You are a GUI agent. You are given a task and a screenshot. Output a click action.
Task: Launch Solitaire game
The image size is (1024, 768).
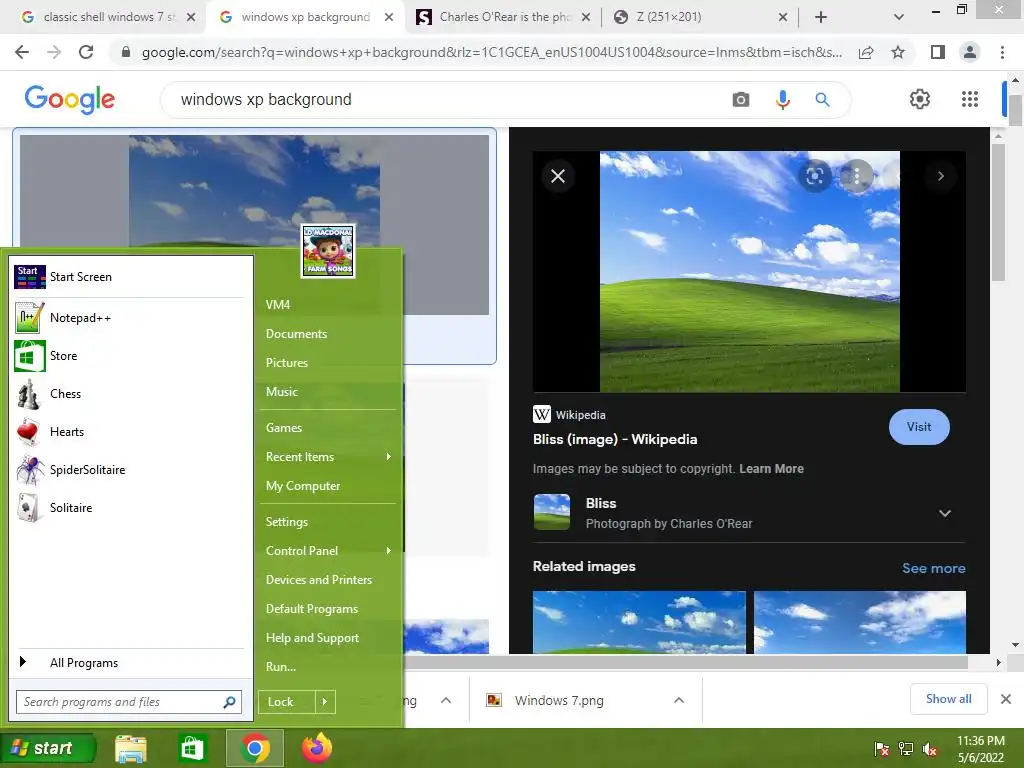click(x=131, y=507)
